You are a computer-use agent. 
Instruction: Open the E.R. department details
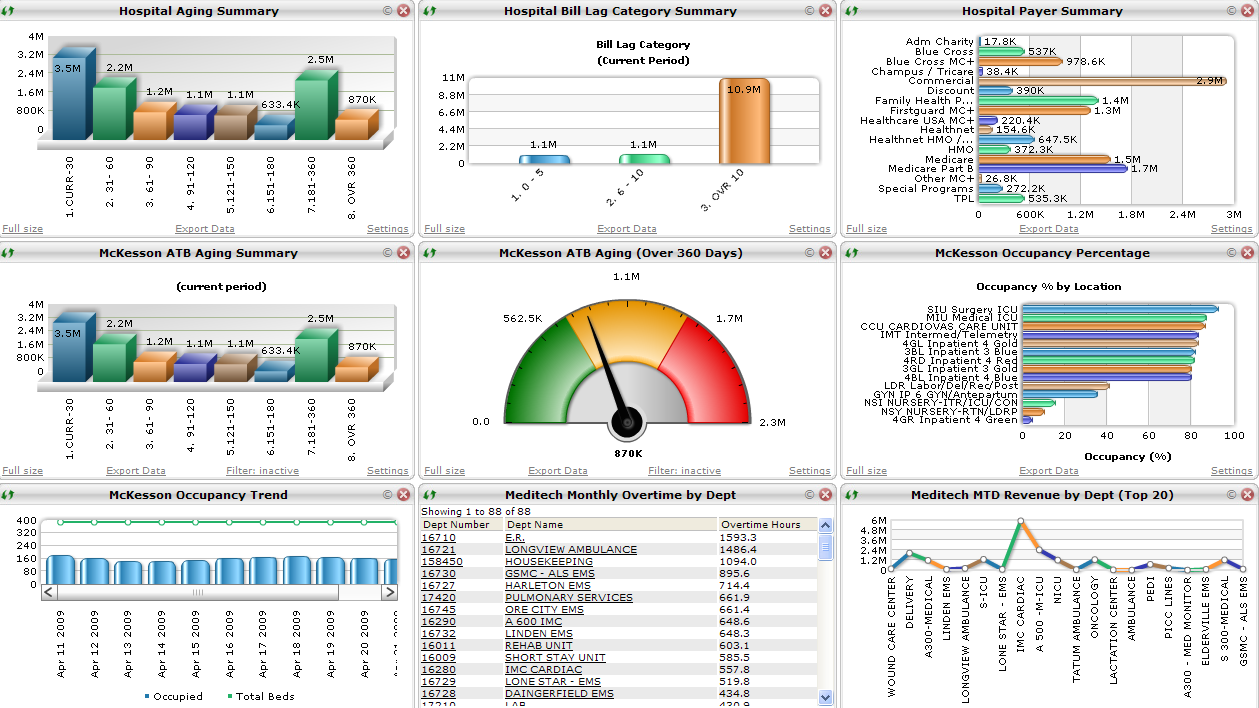click(516, 536)
